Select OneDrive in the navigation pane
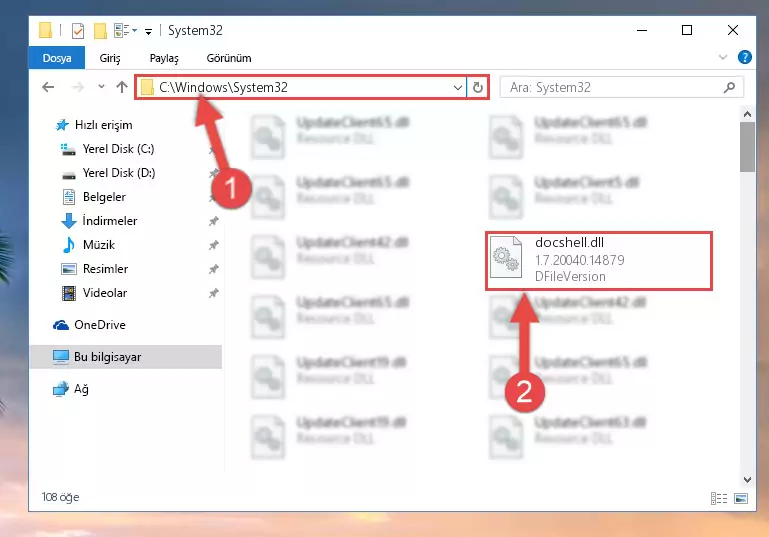Viewport: 769px width, 537px height. coord(100,325)
